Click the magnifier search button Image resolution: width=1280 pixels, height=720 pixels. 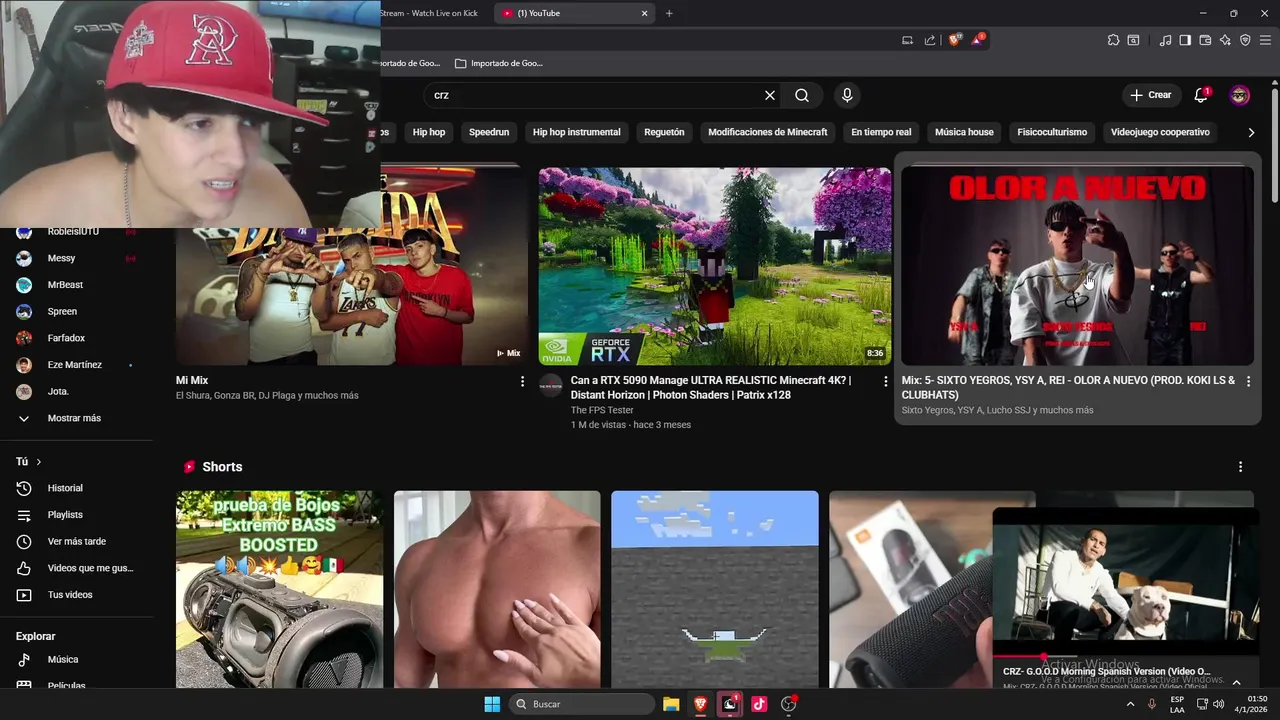coord(802,95)
